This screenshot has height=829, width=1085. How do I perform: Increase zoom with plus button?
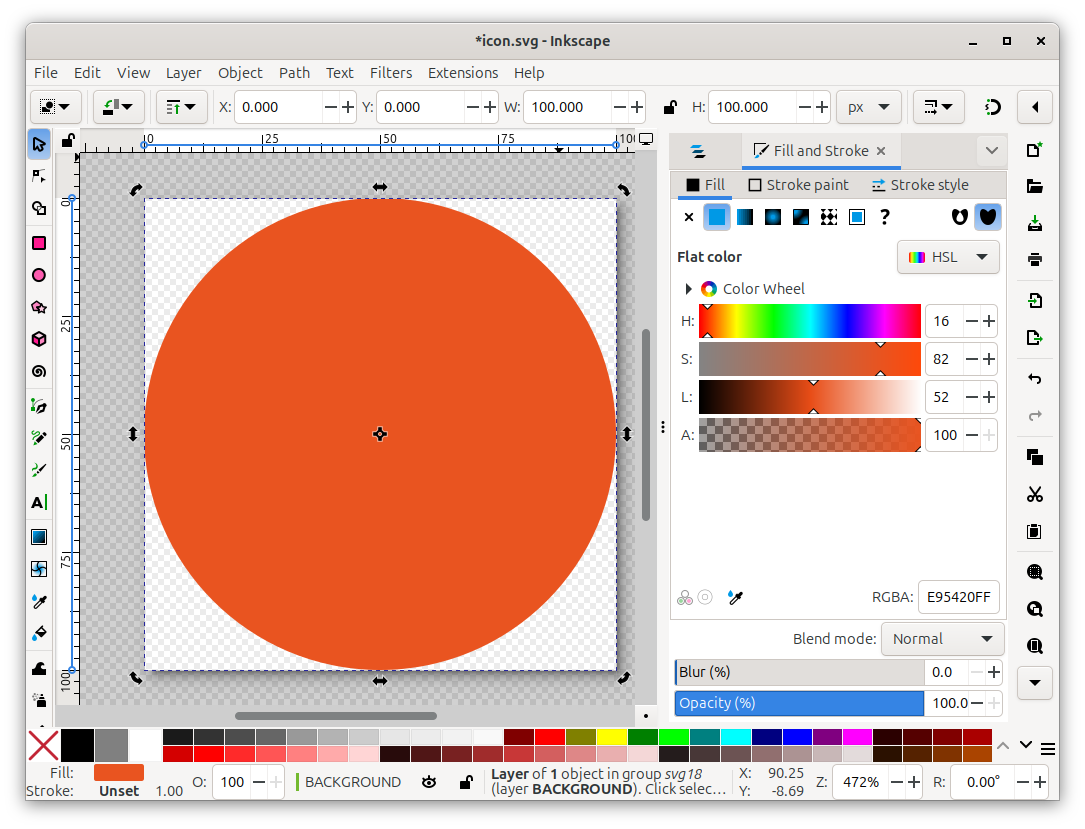coord(913,782)
